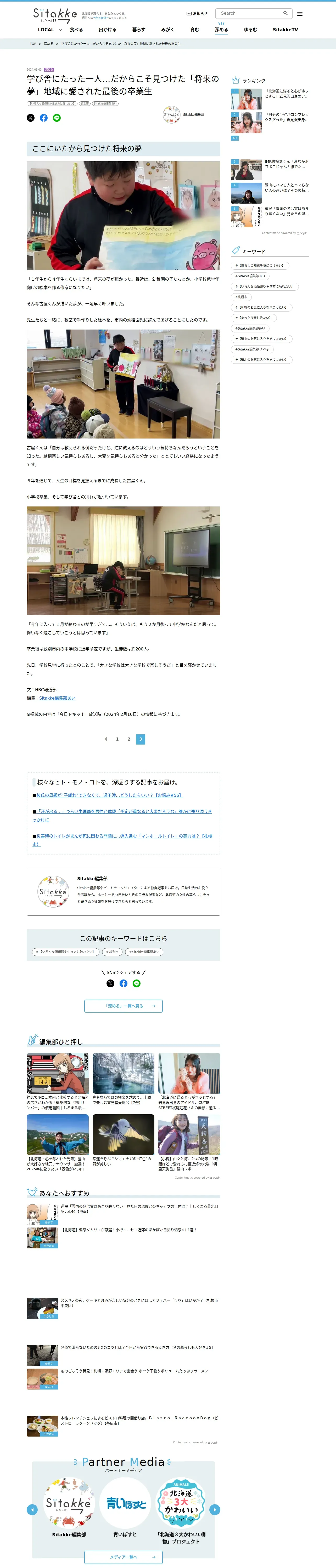
Task: Share on X under SNSでシェアする
Action: [110, 983]
